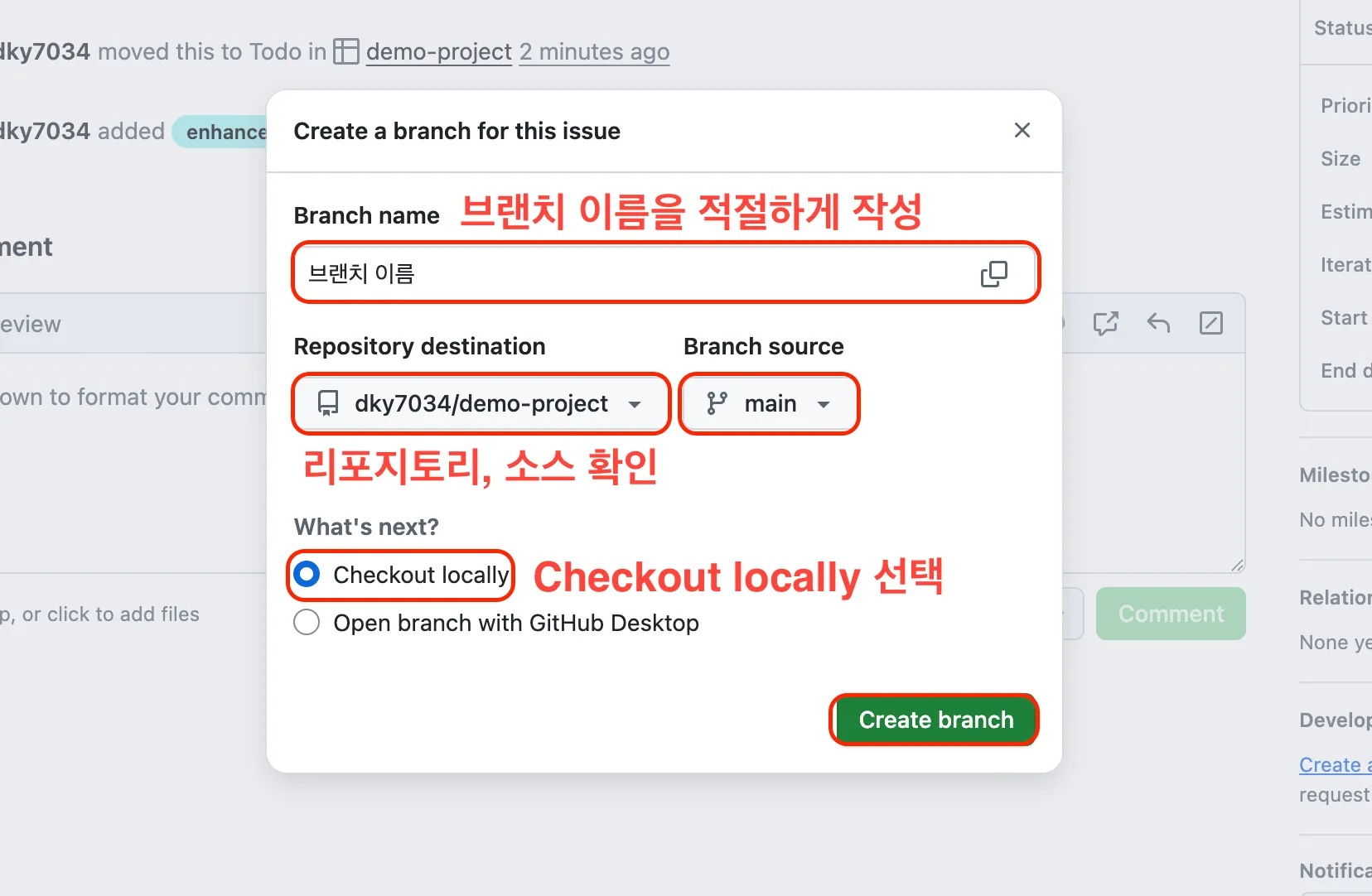This screenshot has width=1372, height=896.
Task: Close the Create a branch dialog
Action: pyautogui.click(x=1022, y=130)
